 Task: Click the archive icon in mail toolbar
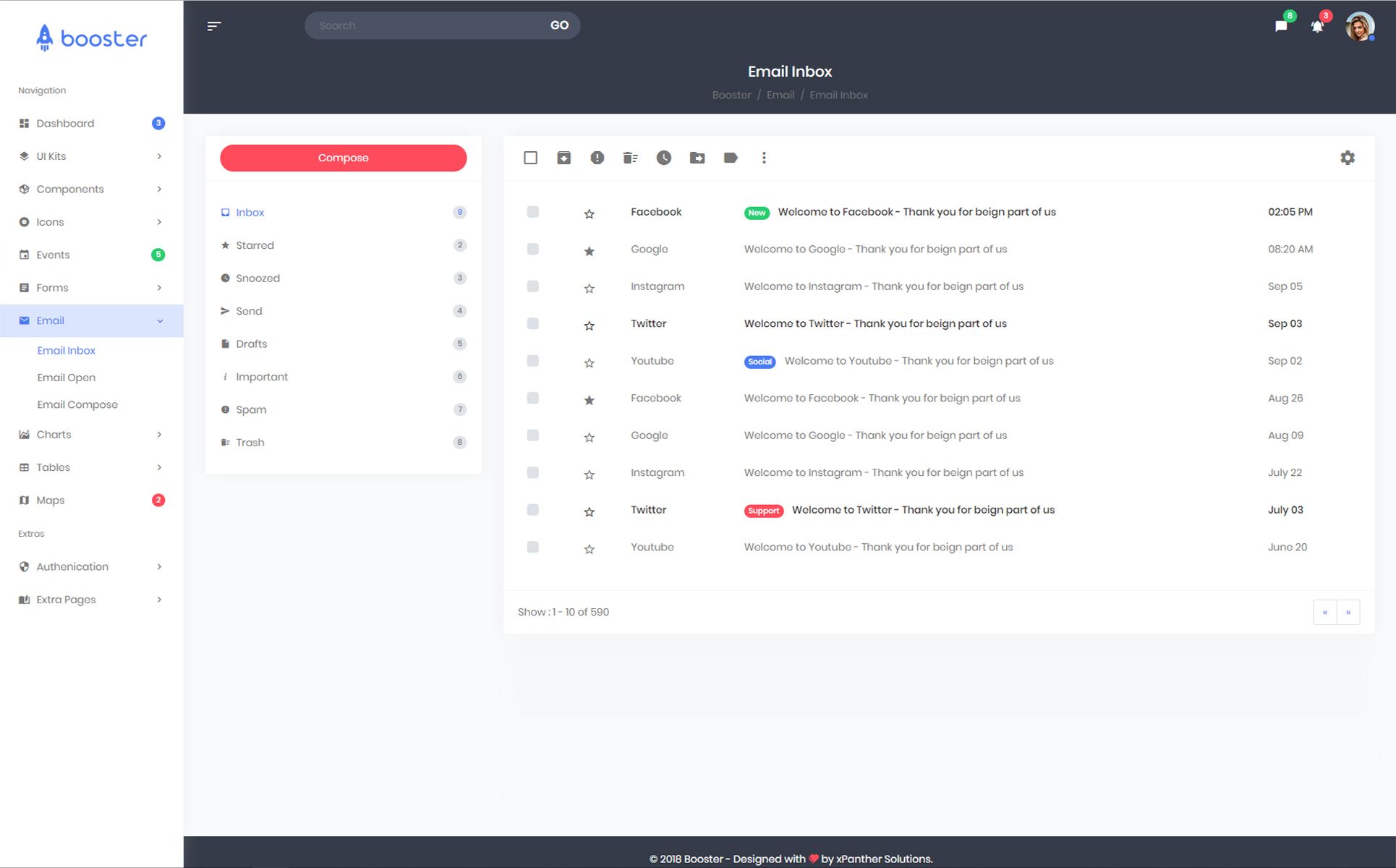[x=563, y=158]
